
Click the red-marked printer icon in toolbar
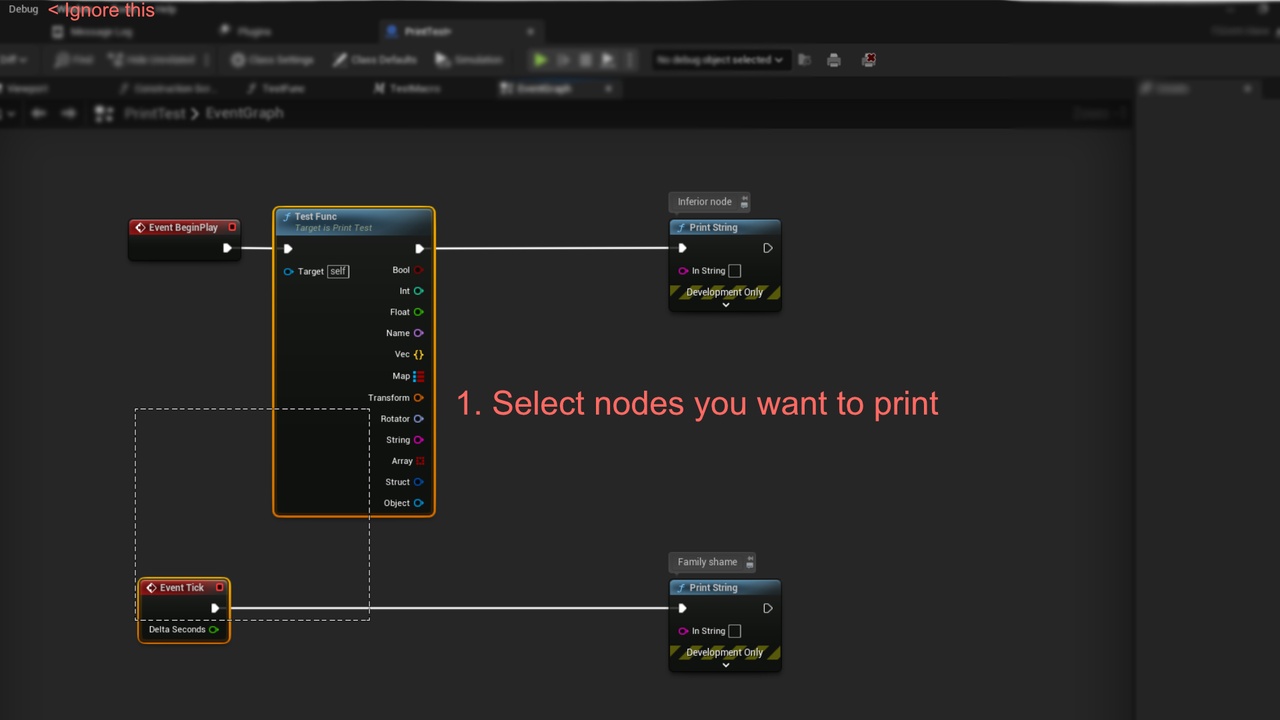(x=869, y=60)
